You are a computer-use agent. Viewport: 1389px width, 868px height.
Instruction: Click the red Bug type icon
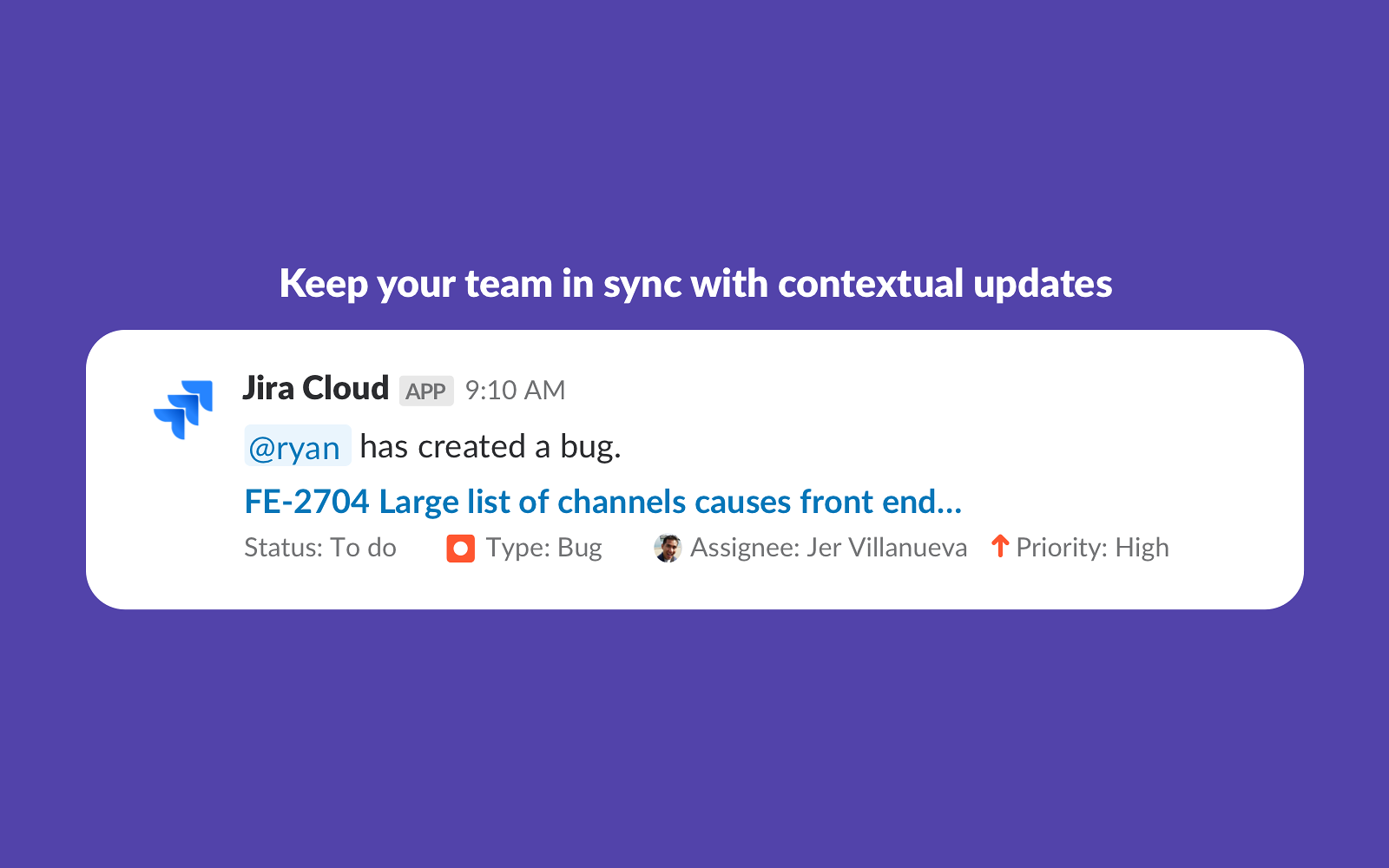click(460, 549)
